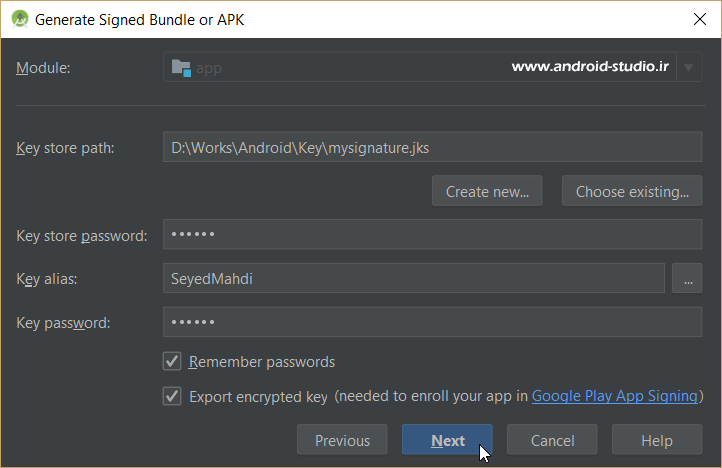Open Help for this dialog

tap(657, 440)
